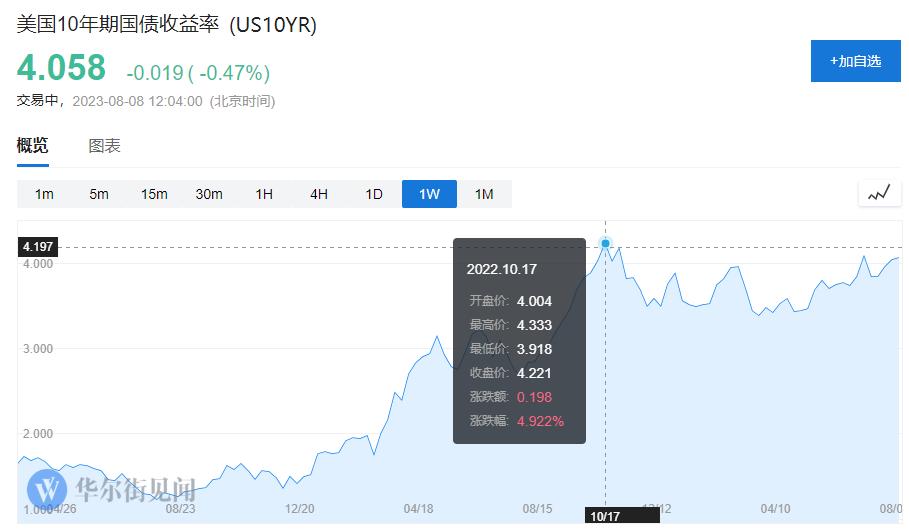This screenshot has width=909, height=529.
Task: Set chart period to 1H
Action: [x=264, y=194]
